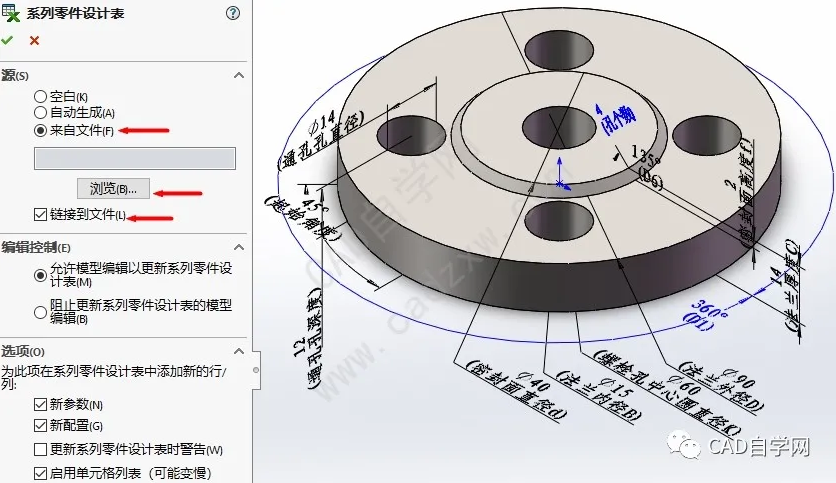Viewport: 836px width, 483px height.
Task: Click the panel splitter handle
Action: (x=256, y=369)
